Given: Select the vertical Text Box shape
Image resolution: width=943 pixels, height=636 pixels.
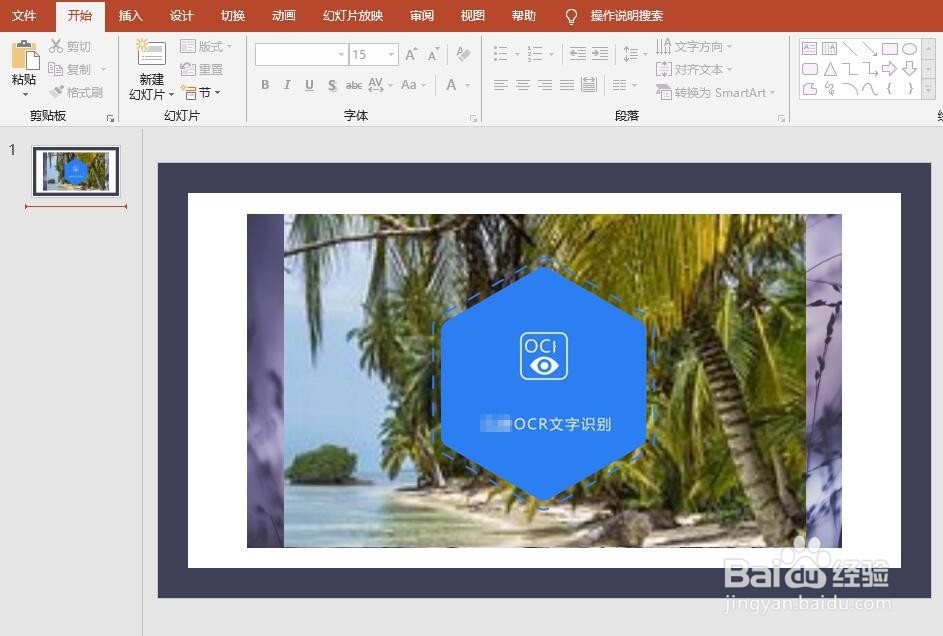Looking at the screenshot, I should (x=829, y=49).
